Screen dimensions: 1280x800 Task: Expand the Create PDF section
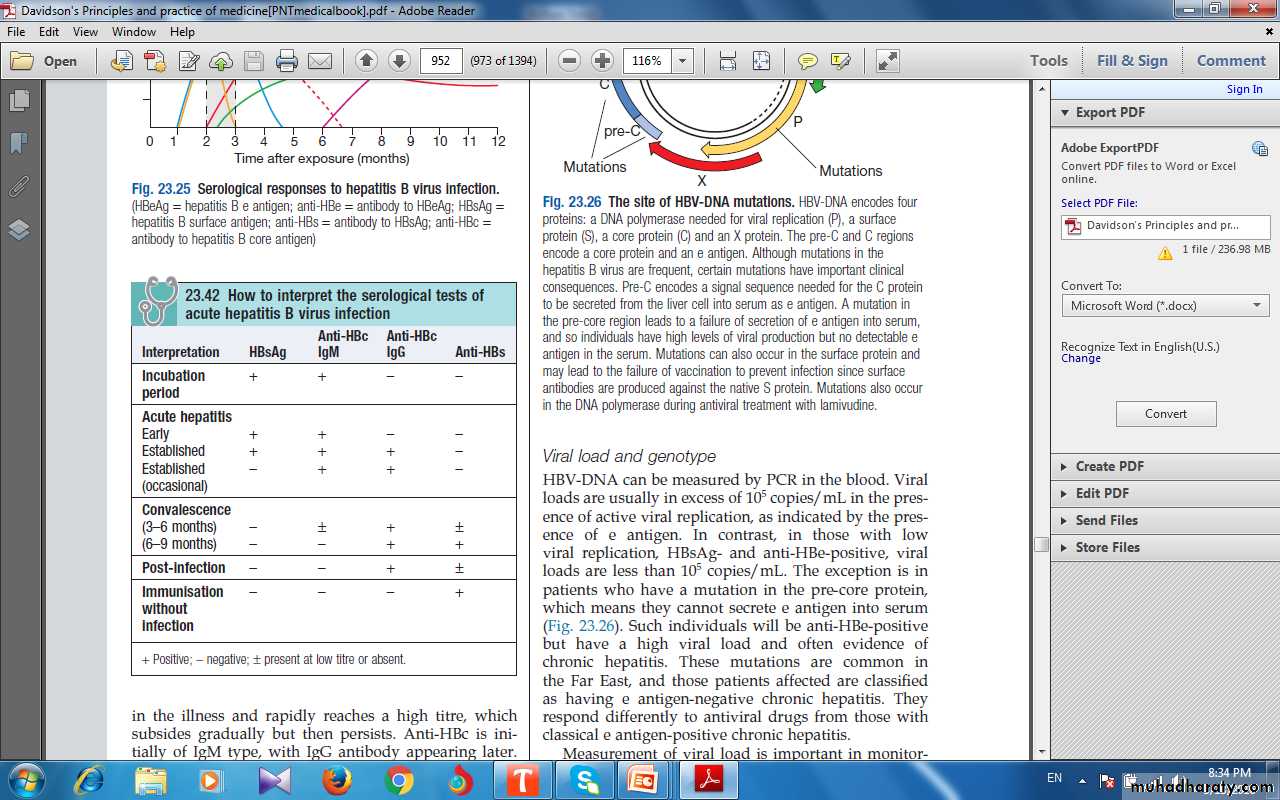[1109, 466]
